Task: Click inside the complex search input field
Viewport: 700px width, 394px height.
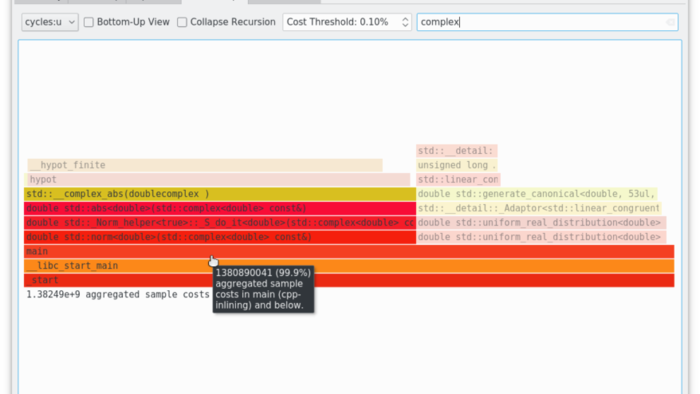Action: click(x=547, y=22)
